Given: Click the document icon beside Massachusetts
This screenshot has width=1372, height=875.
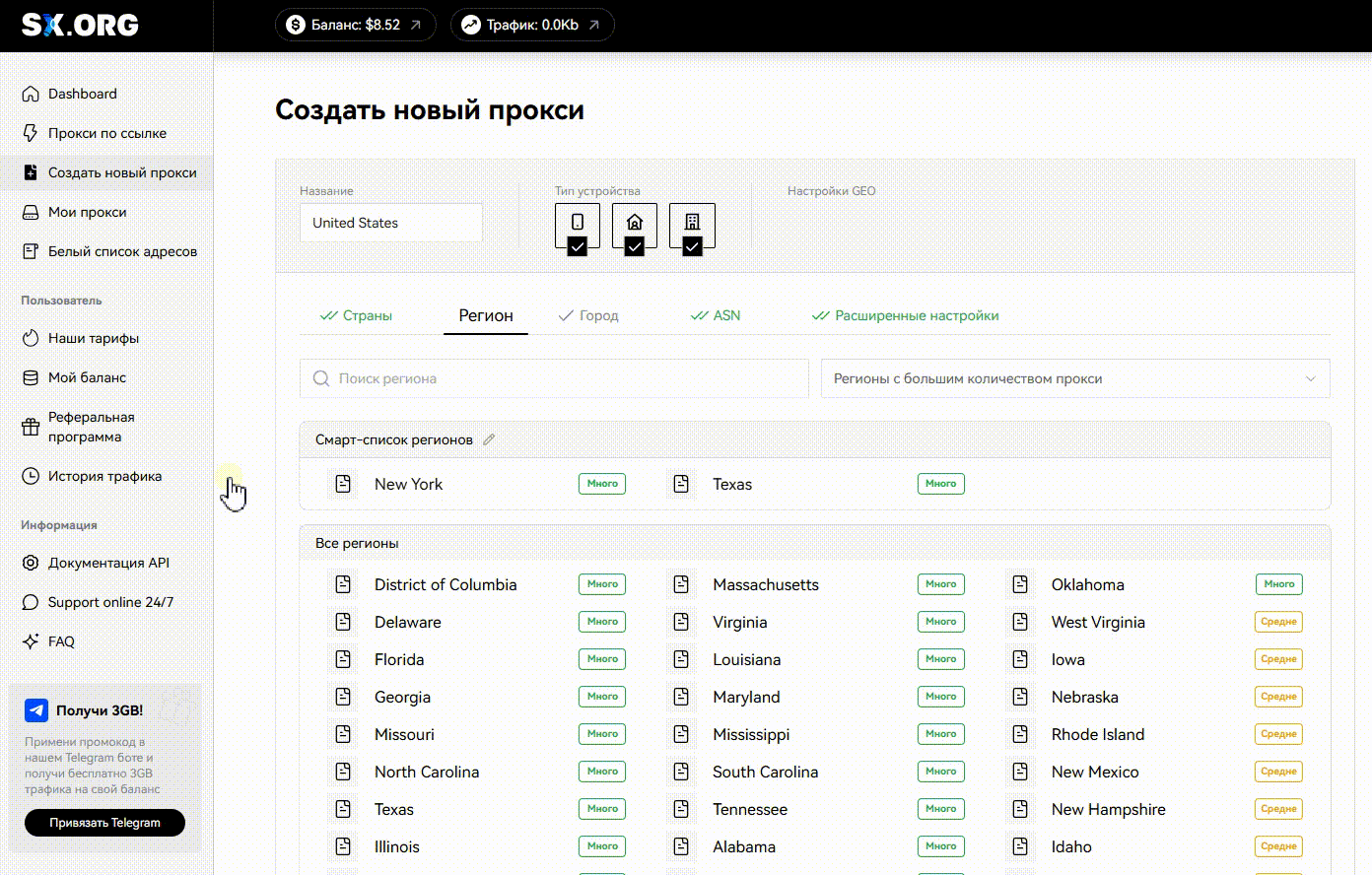Looking at the screenshot, I should click(681, 584).
